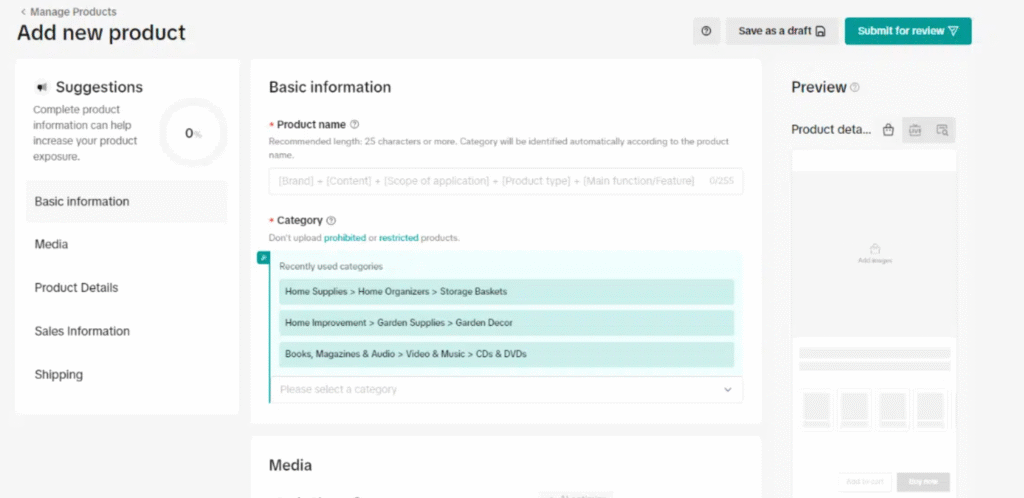Viewport: 1024px width, 498px height.
Task: Select the shopping bag preview icon
Action: pyautogui.click(x=888, y=130)
